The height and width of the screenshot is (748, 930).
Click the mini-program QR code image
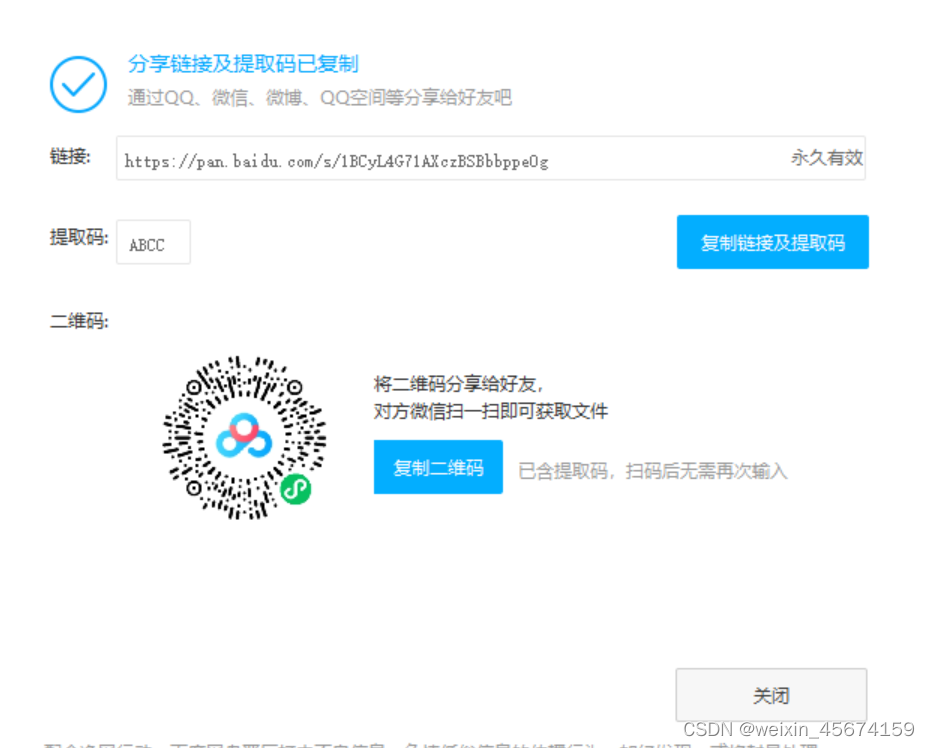pyautogui.click(x=244, y=438)
